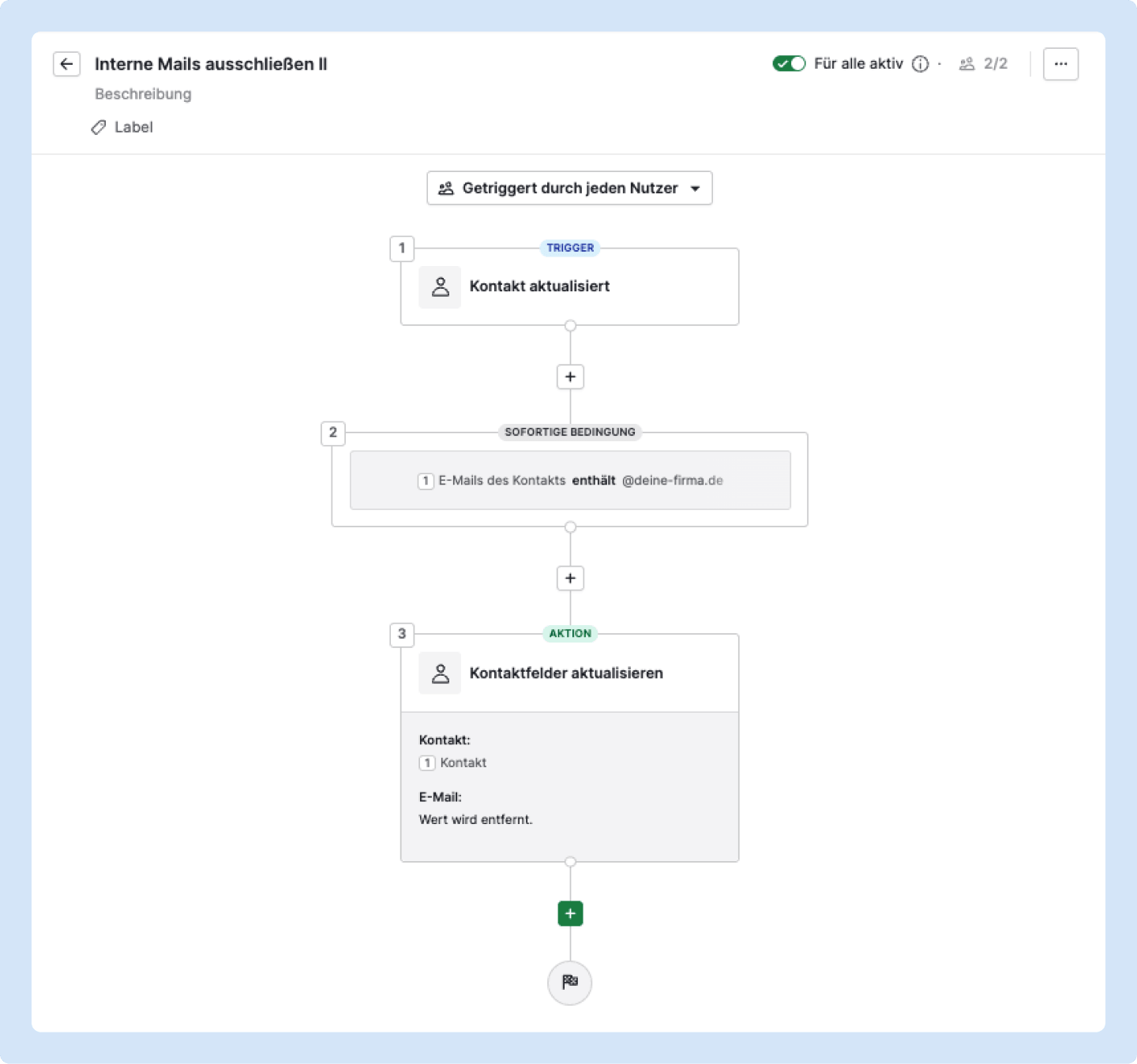Screen dimensions: 1137x1064
Task: Edit the 'Beschreibung' description field
Action: (x=143, y=94)
